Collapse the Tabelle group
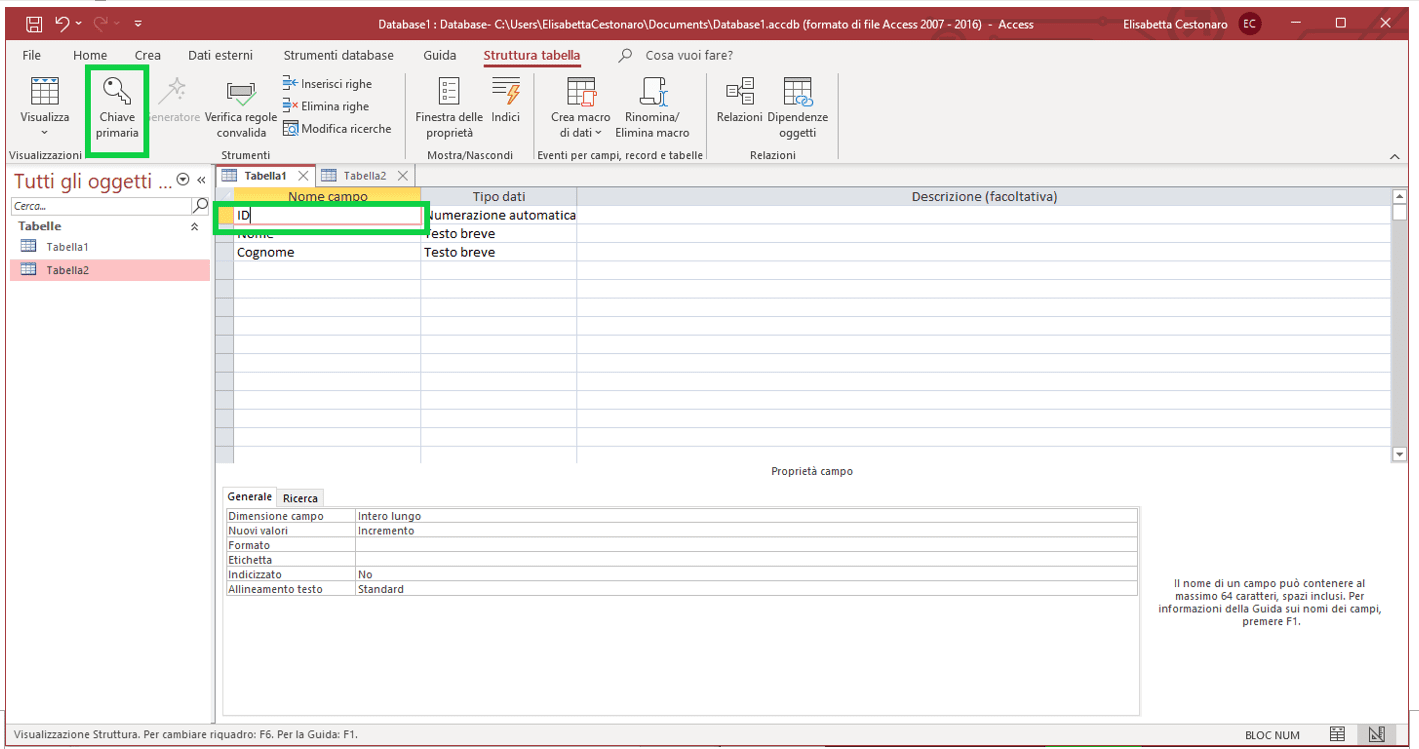This screenshot has width=1419, height=749. [x=194, y=227]
